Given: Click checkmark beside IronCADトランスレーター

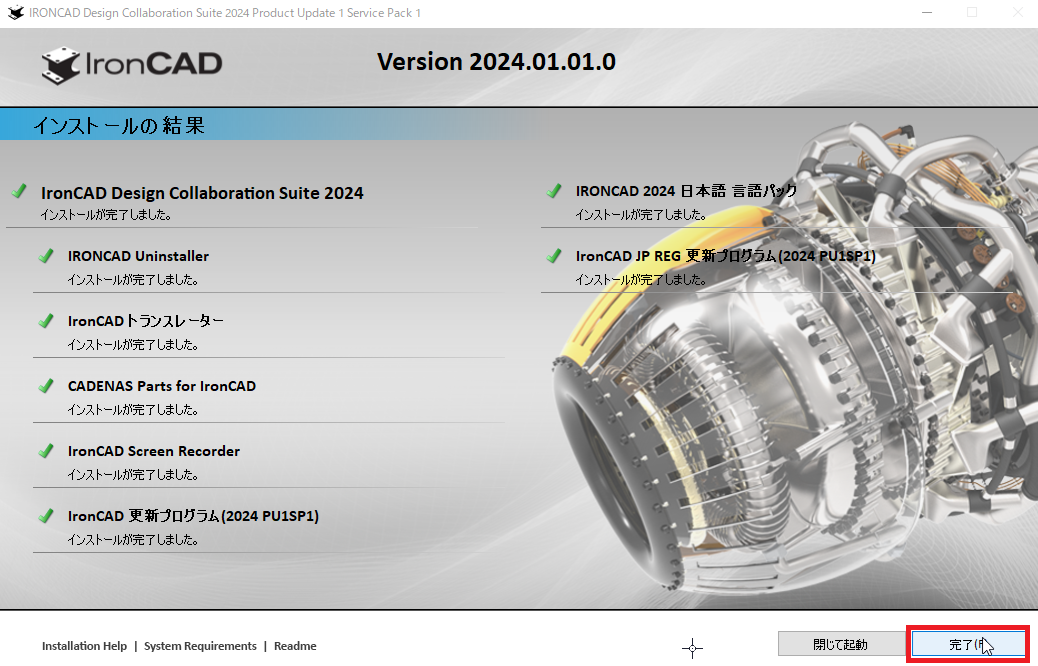Looking at the screenshot, I should [x=46, y=321].
